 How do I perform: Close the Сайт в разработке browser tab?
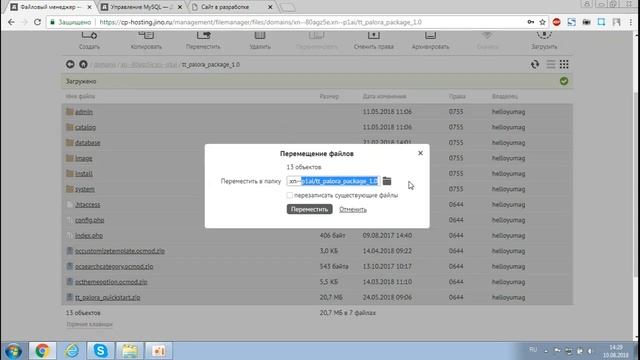(270, 7)
